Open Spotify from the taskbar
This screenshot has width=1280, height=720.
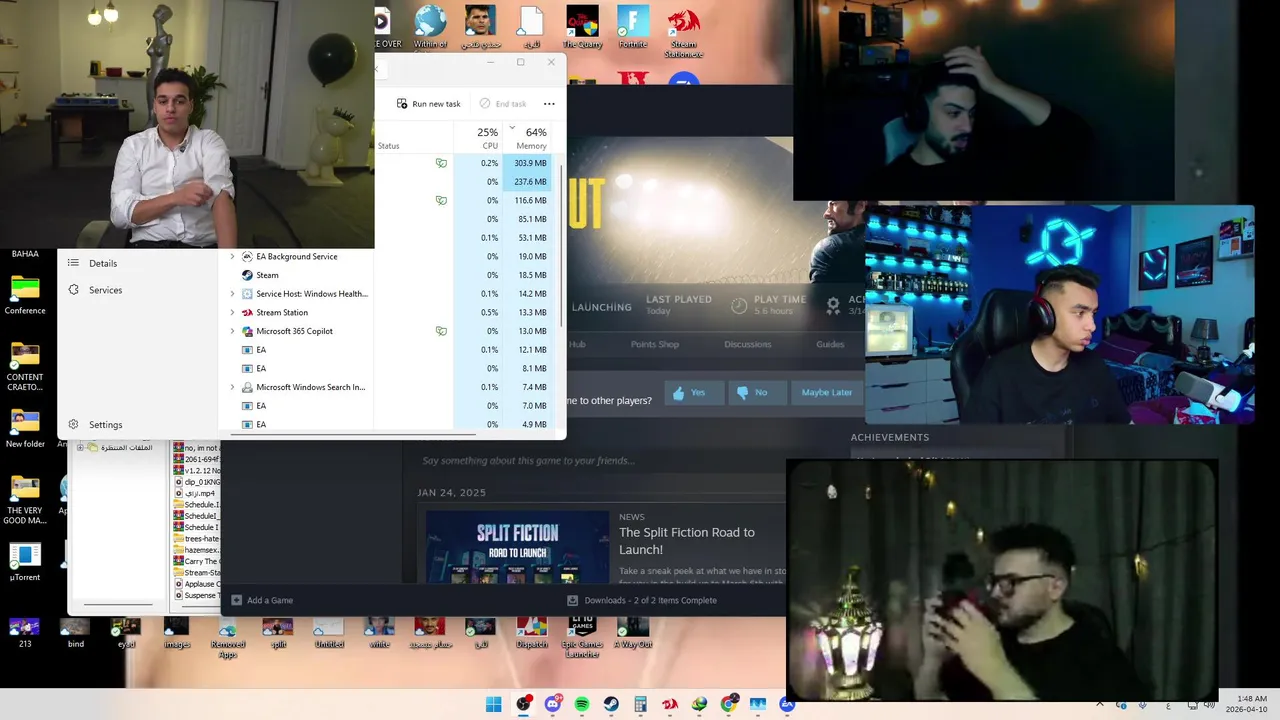pyautogui.click(x=582, y=704)
